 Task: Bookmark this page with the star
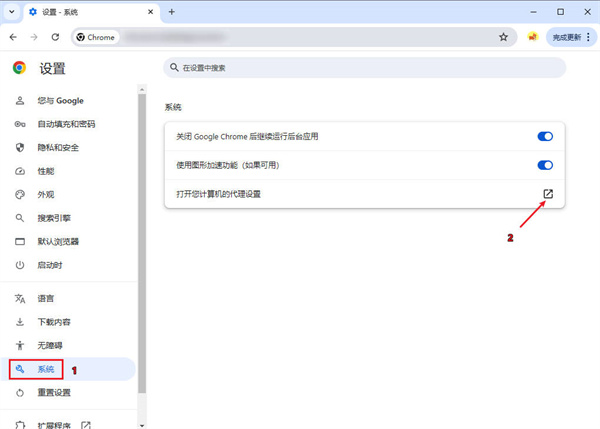click(x=503, y=37)
